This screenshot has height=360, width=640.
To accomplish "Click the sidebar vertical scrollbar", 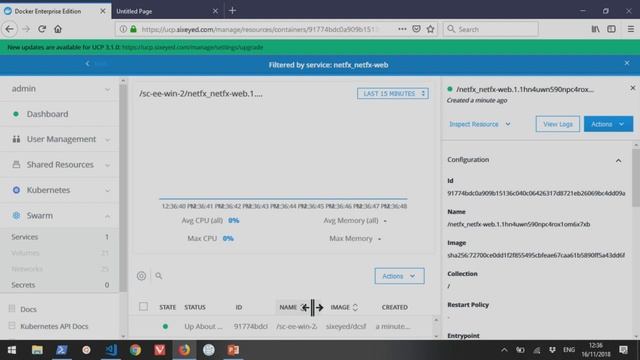I will 123,188.
